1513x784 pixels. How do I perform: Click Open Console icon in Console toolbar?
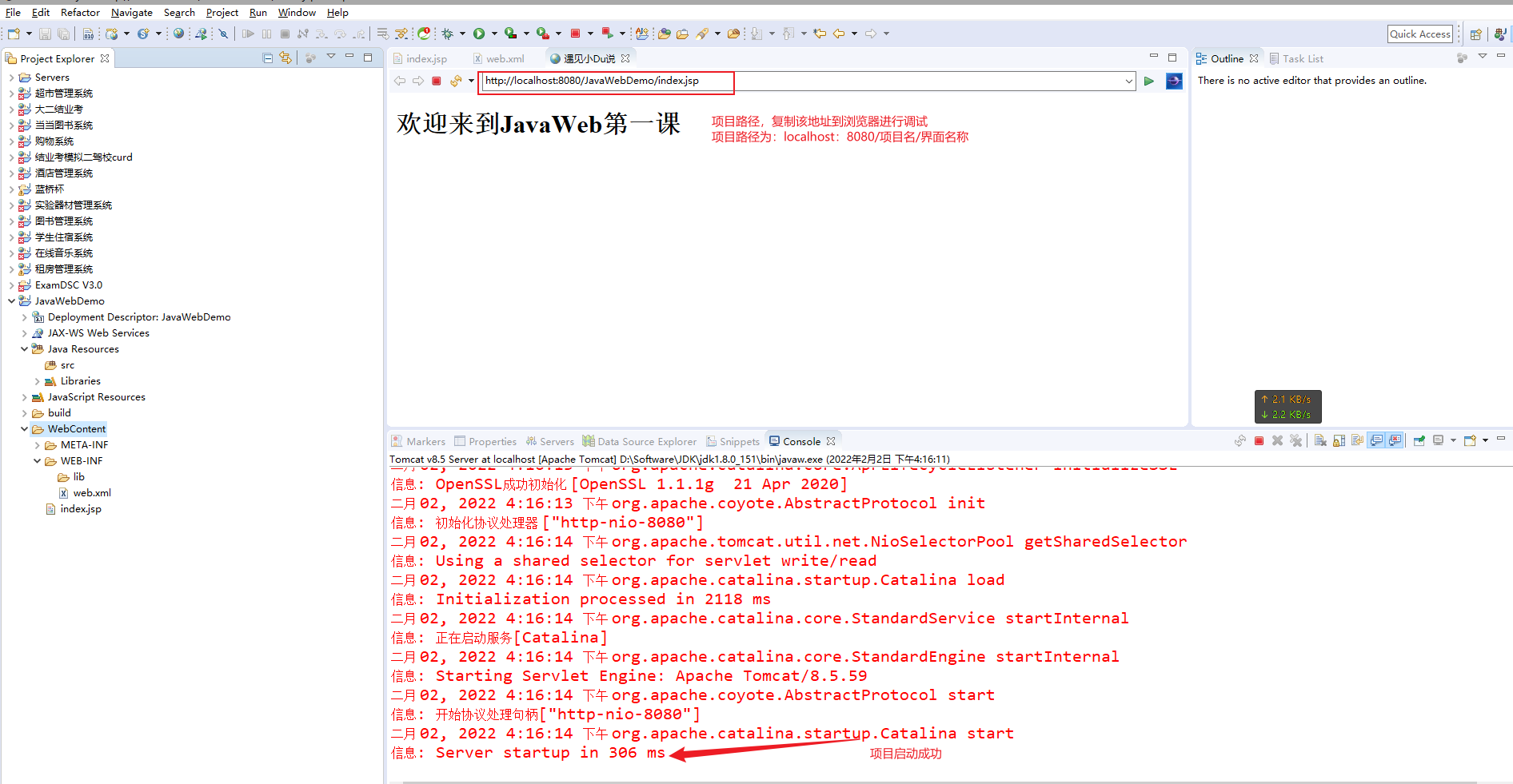[1470, 440]
